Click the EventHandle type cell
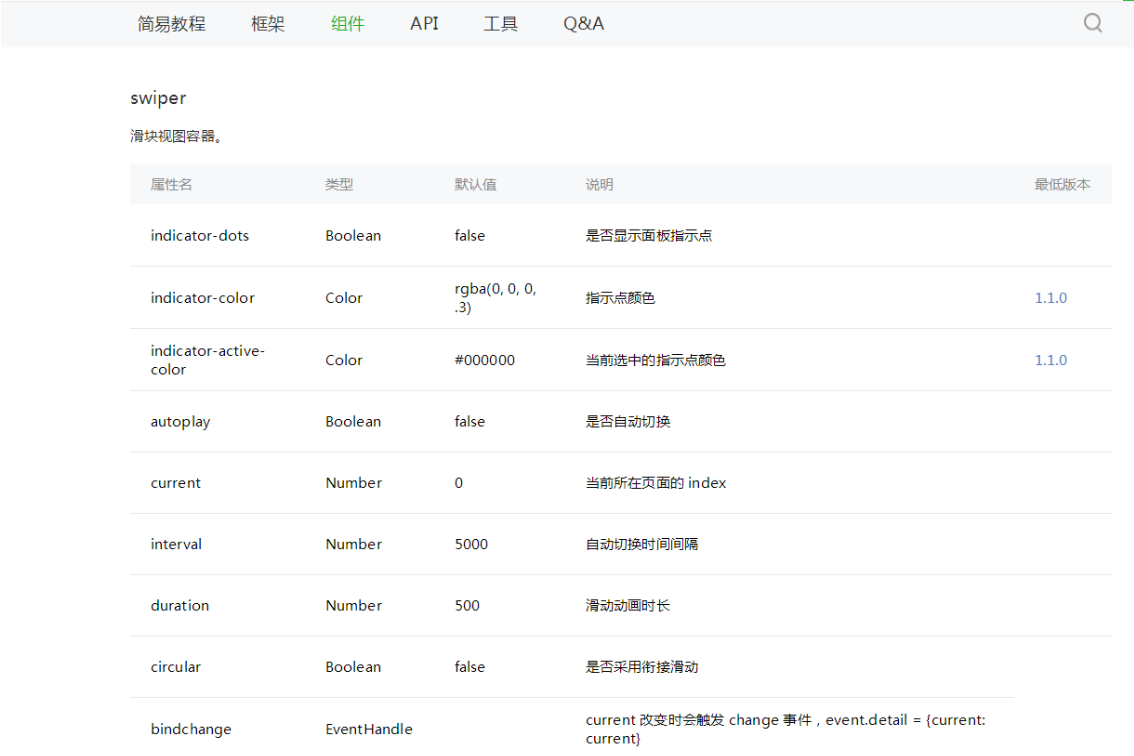The width and height of the screenshot is (1134, 756). click(369, 730)
